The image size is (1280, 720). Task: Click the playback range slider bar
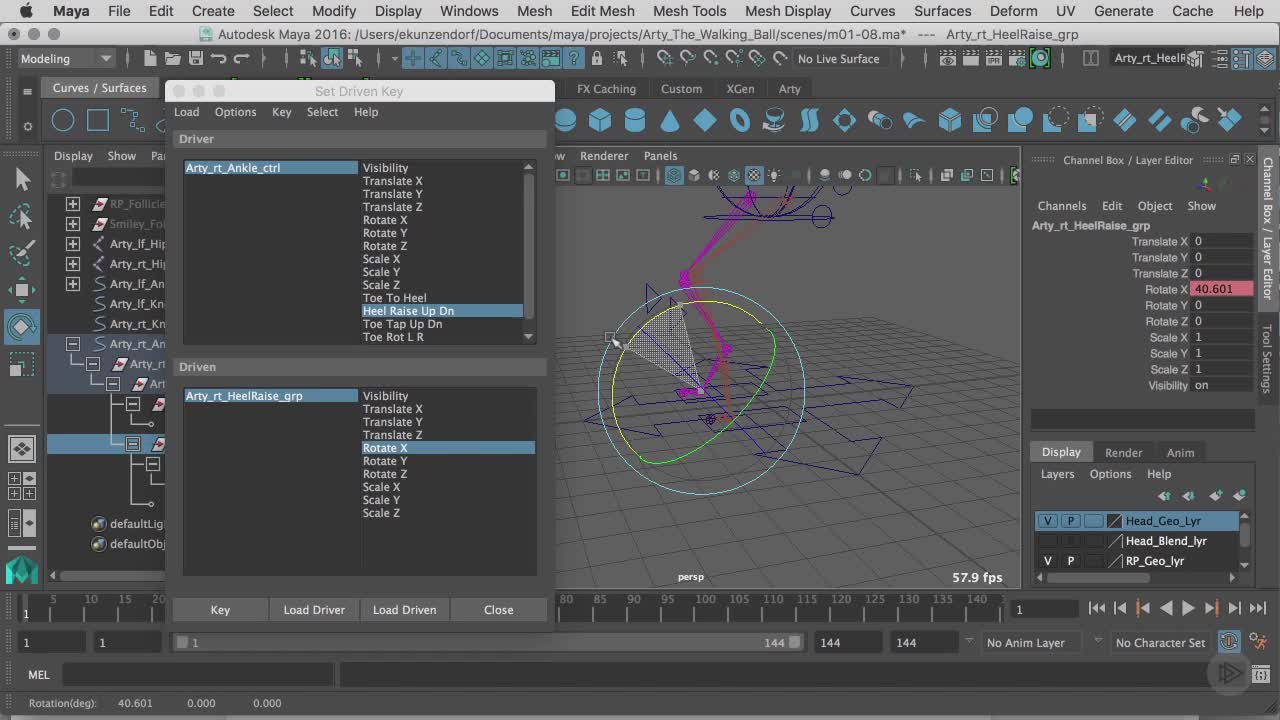(489, 642)
